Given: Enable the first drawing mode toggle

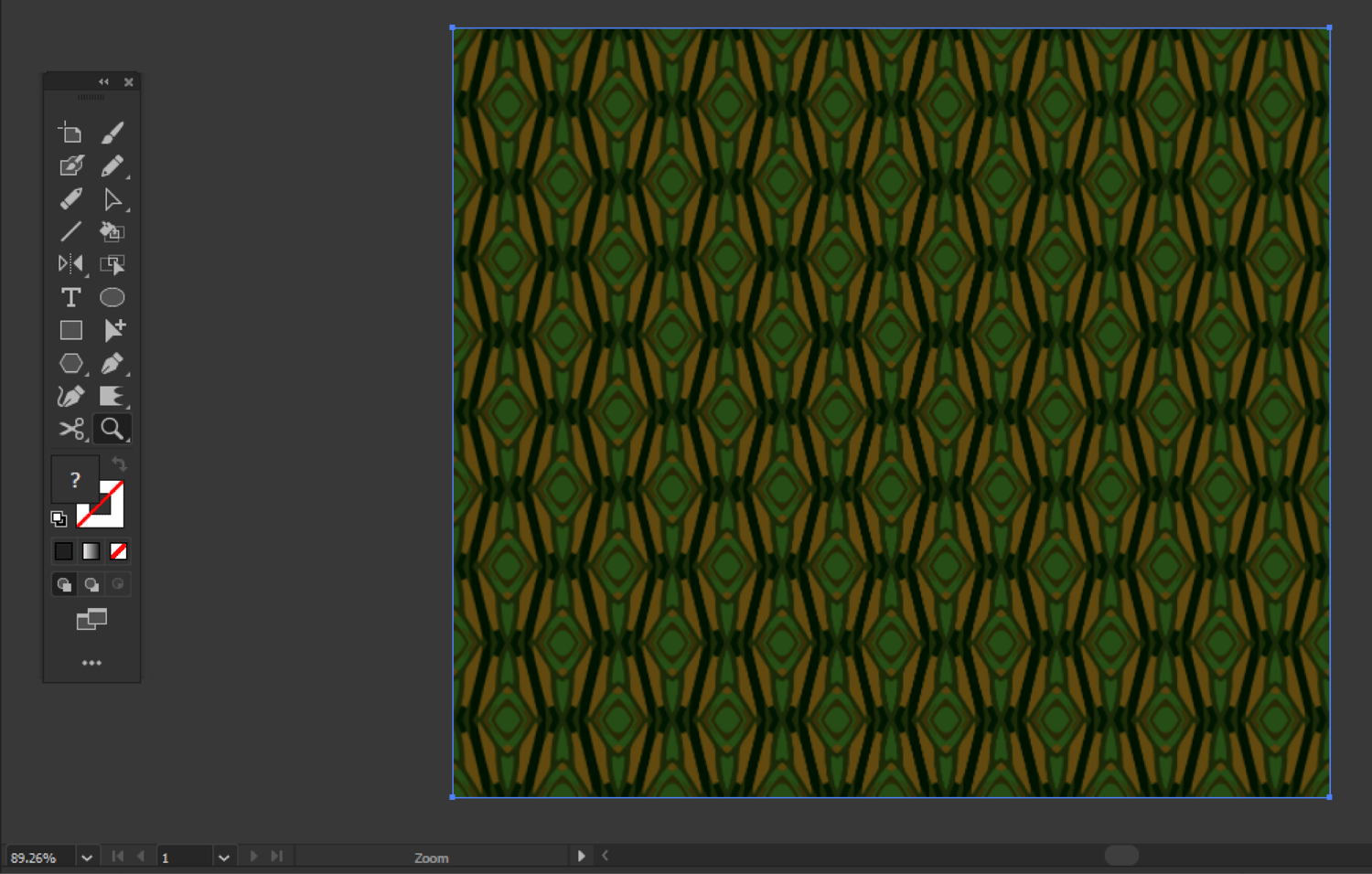Looking at the screenshot, I should [63, 584].
